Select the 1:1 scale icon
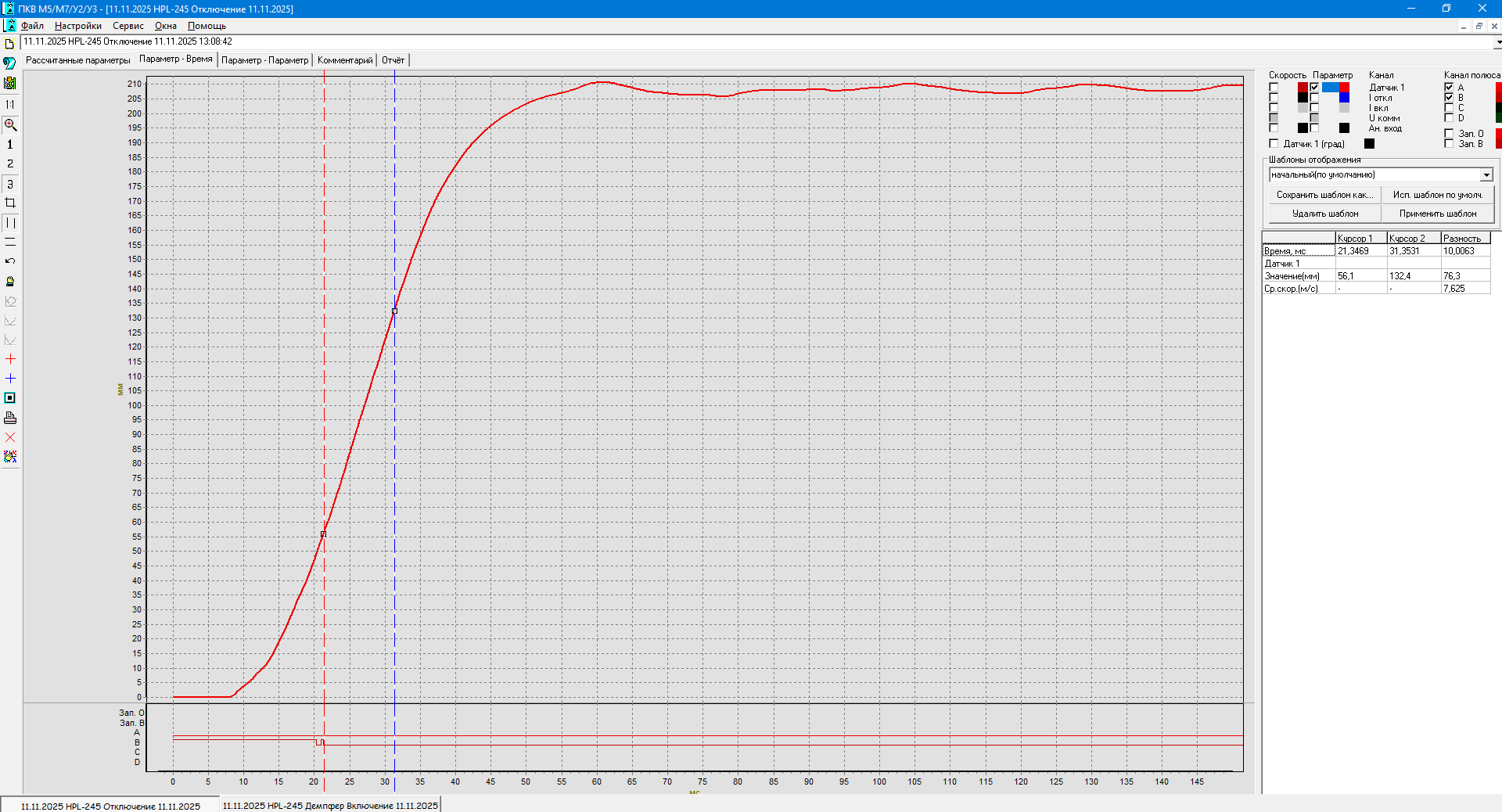This screenshot has width=1502, height=812. pyautogui.click(x=10, y=104)
